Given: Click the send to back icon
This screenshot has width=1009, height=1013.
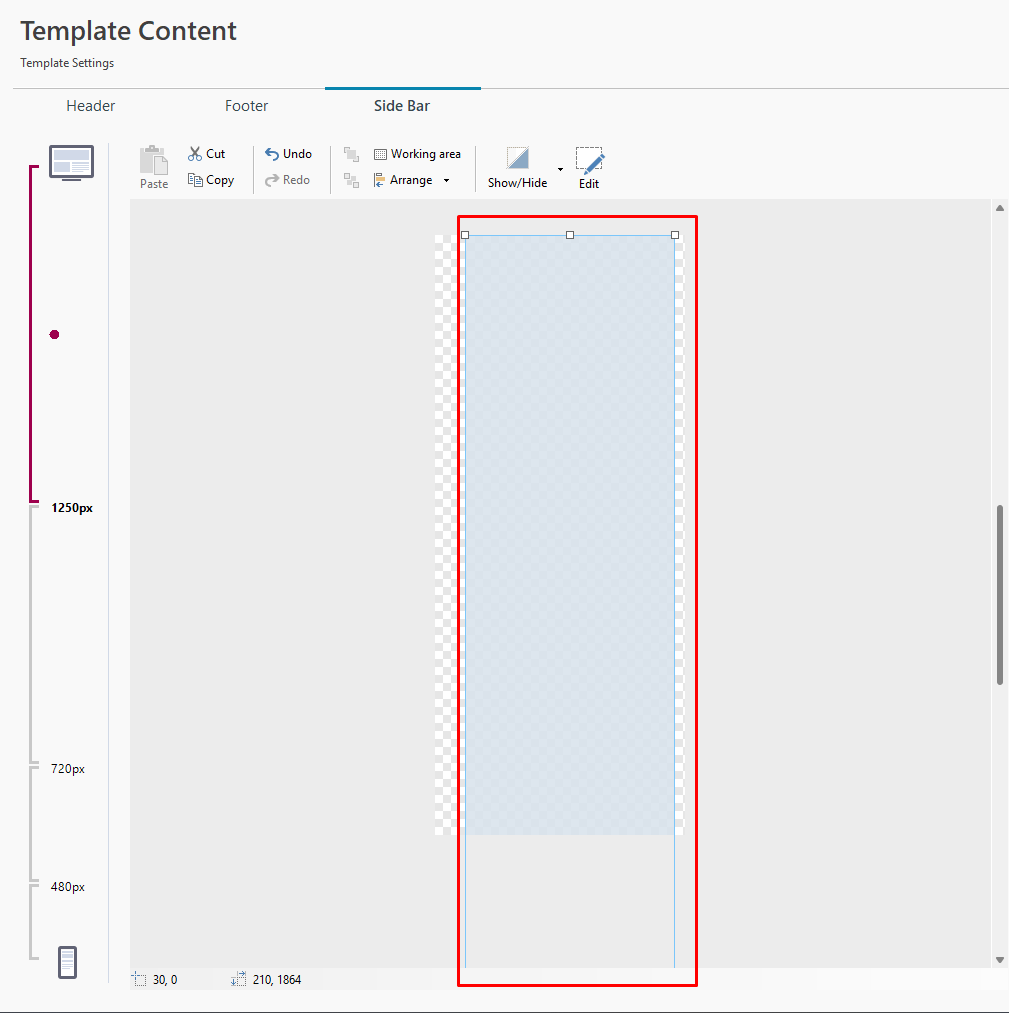Looking at the screenshot, I should (351, 180).
